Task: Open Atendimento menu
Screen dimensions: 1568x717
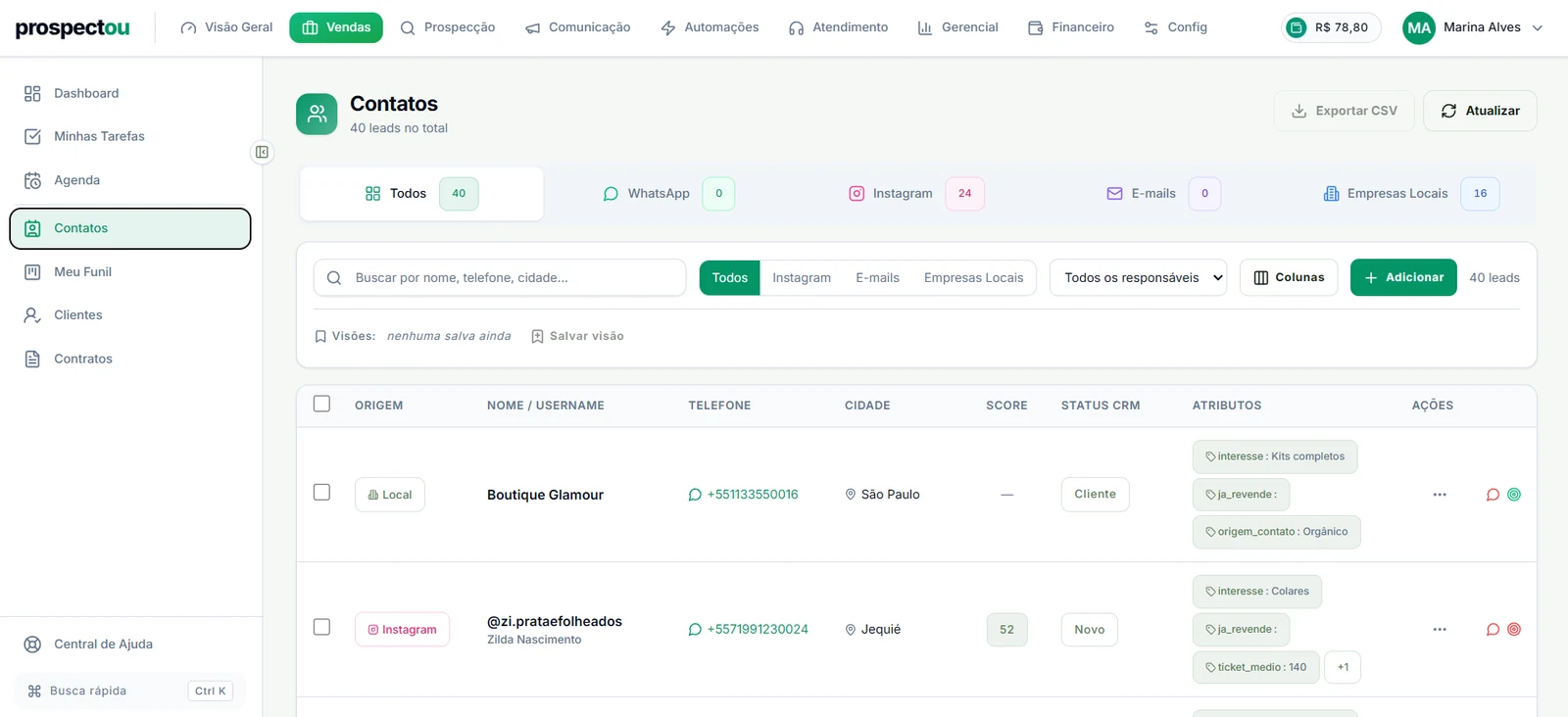Action: tap(838, 27)
